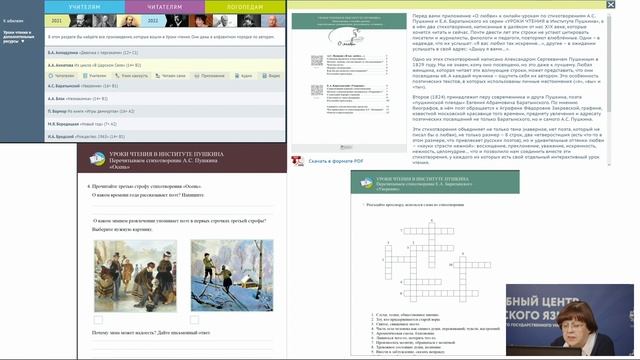Click the presenter webcam video thumbnail
Viewport: 640px width, 360px height.
570,320
